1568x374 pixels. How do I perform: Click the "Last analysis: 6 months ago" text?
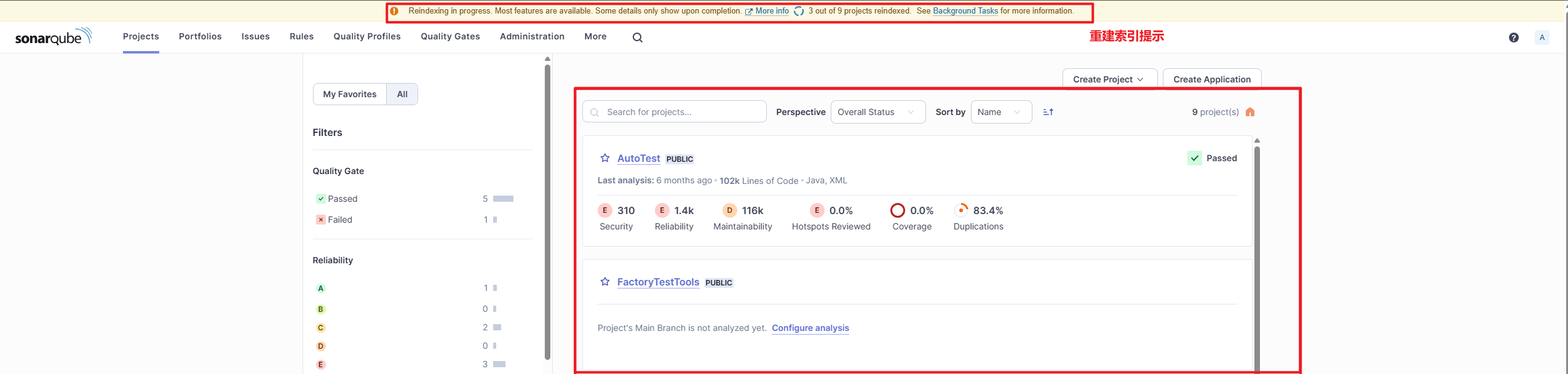(x=655, y=180)
